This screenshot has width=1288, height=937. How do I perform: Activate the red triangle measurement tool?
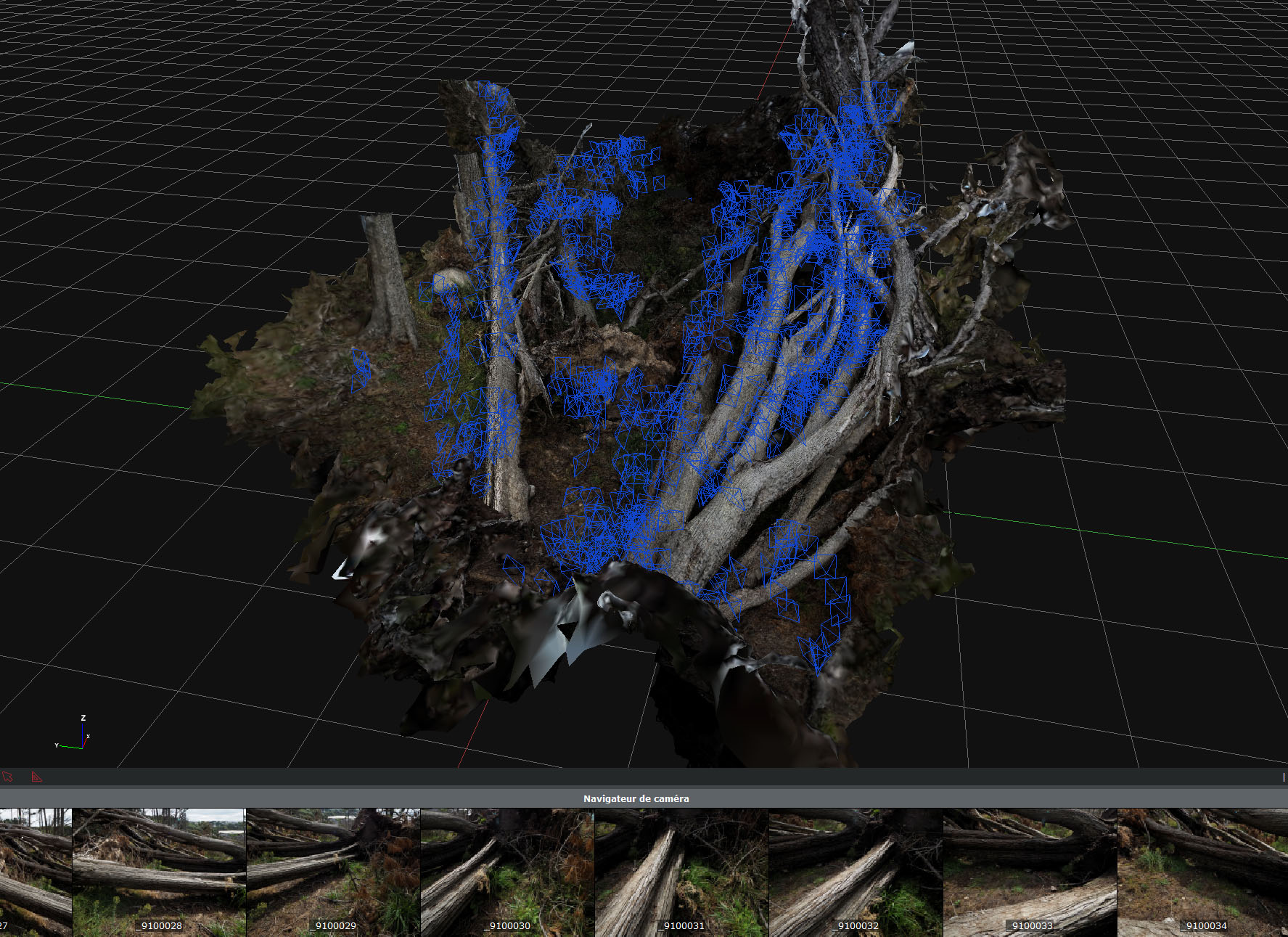coord(37,777)
